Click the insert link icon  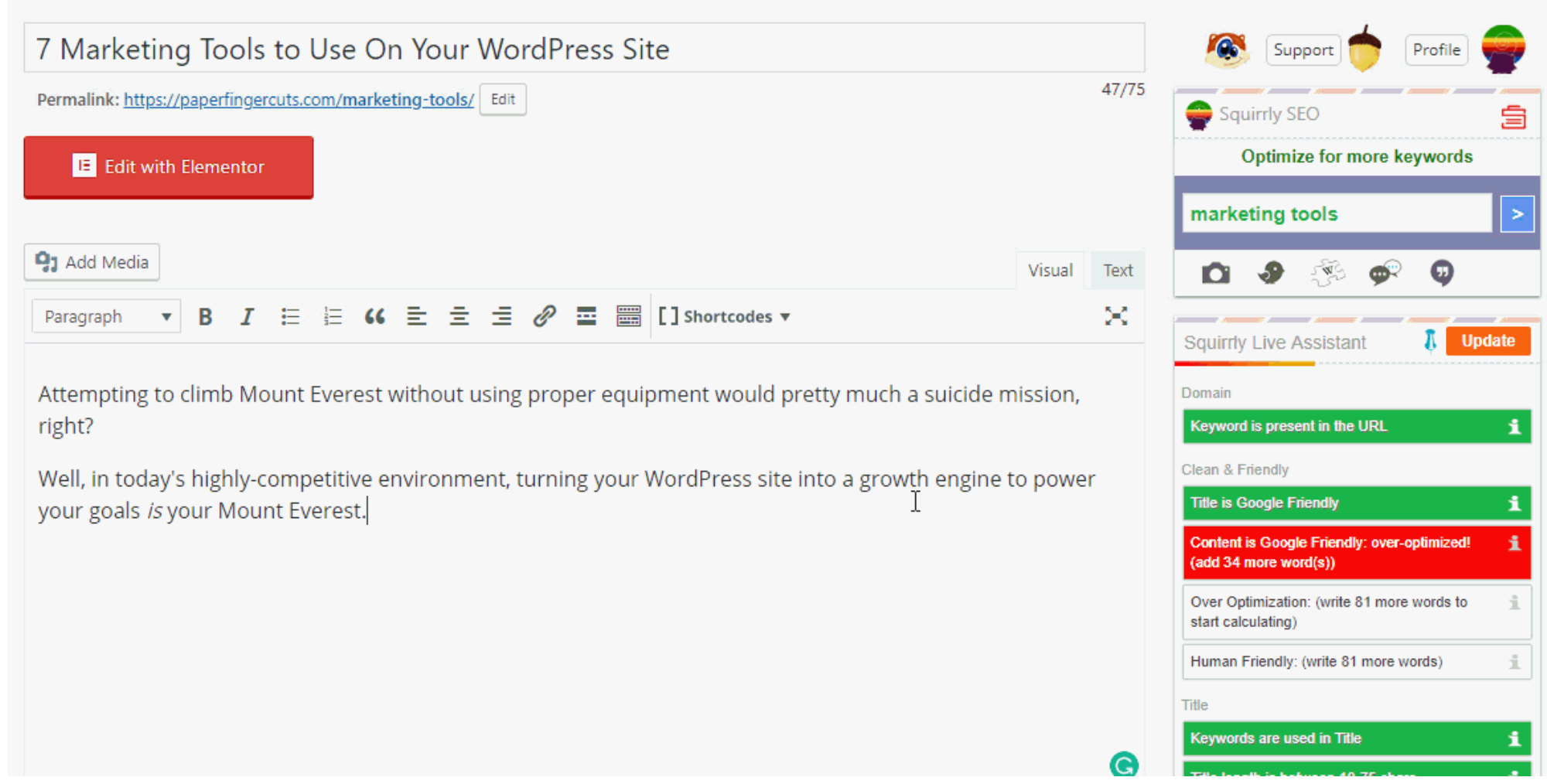point(545,316)
